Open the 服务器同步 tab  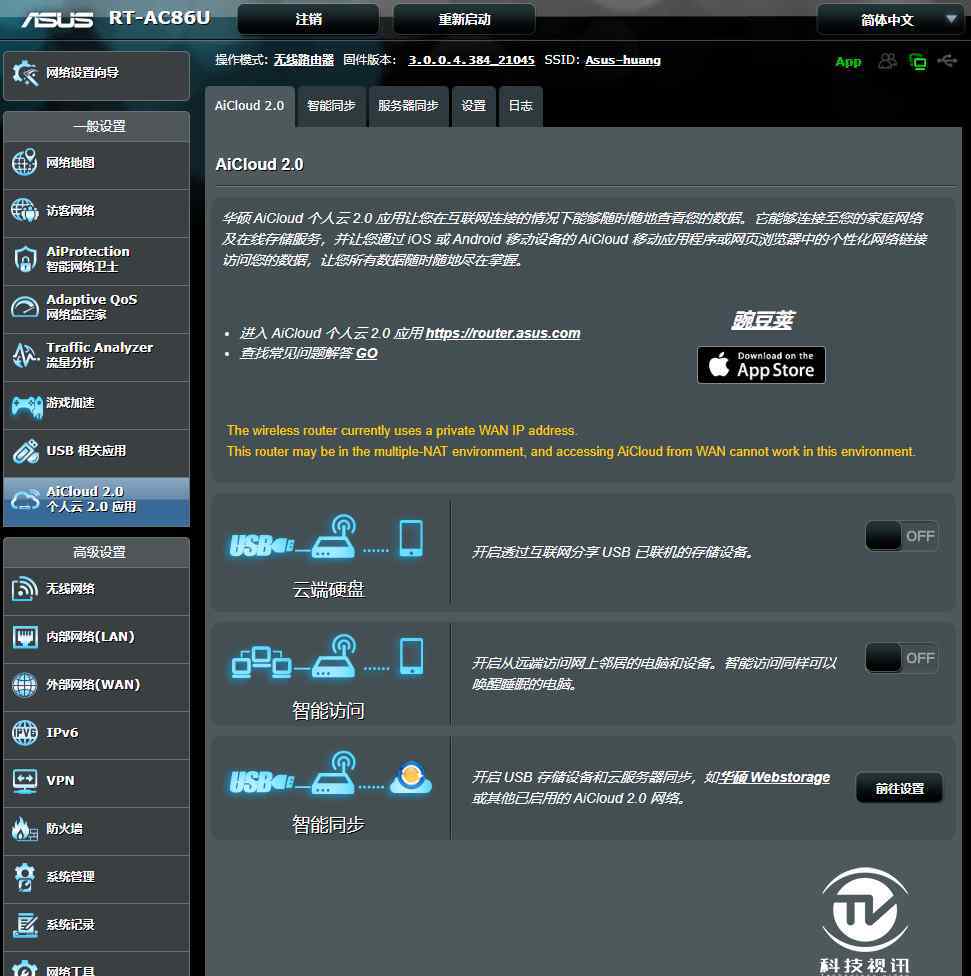[x=408, y=106]
